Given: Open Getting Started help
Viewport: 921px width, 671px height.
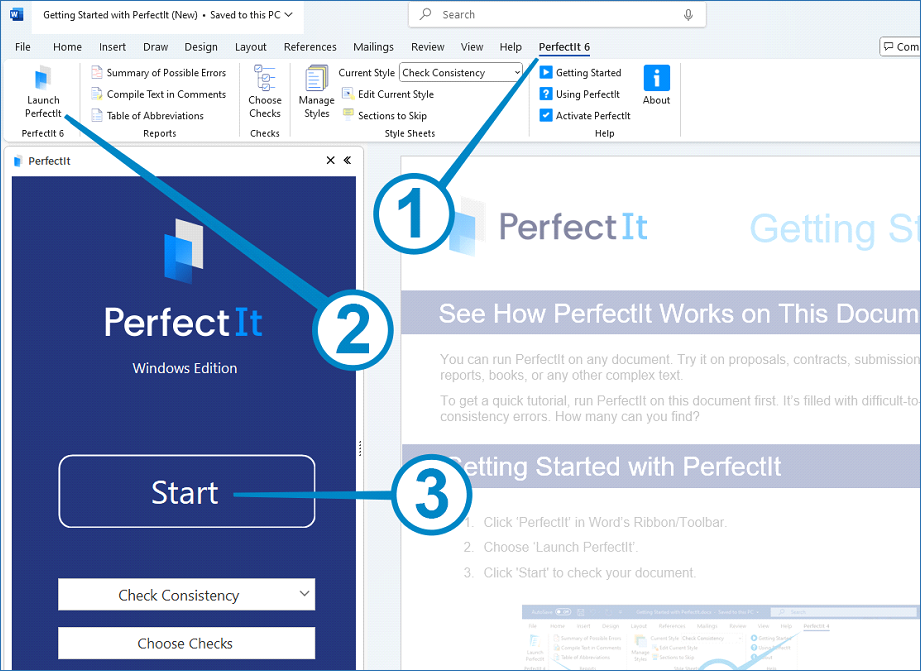Looking at the screenshot, I should [x=580, y=72].
